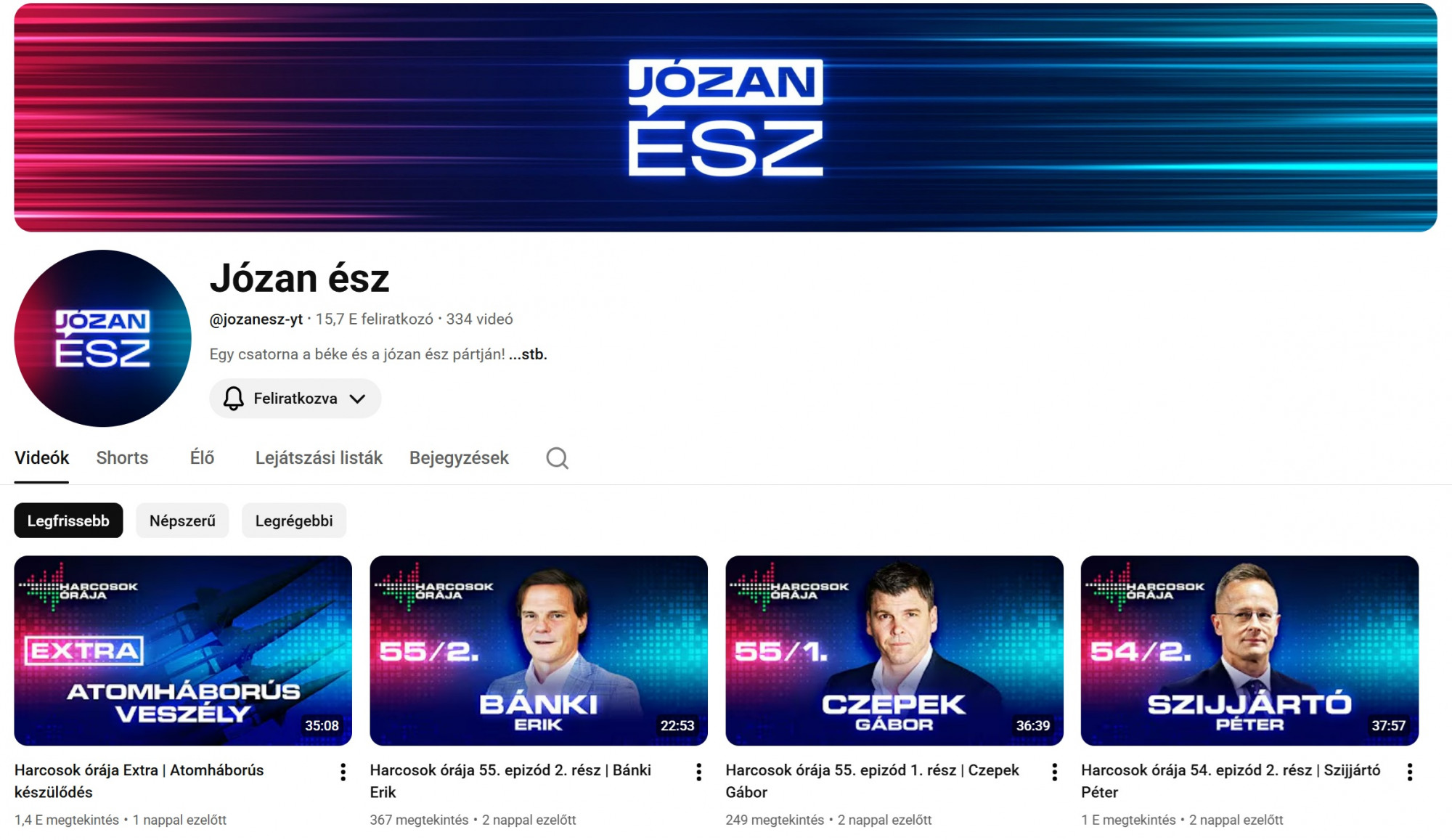Play the Atomháborús veszély Extra thumbnail
Image resolution: width=1452 pixels, height=840 pixels.
(183, 651)
